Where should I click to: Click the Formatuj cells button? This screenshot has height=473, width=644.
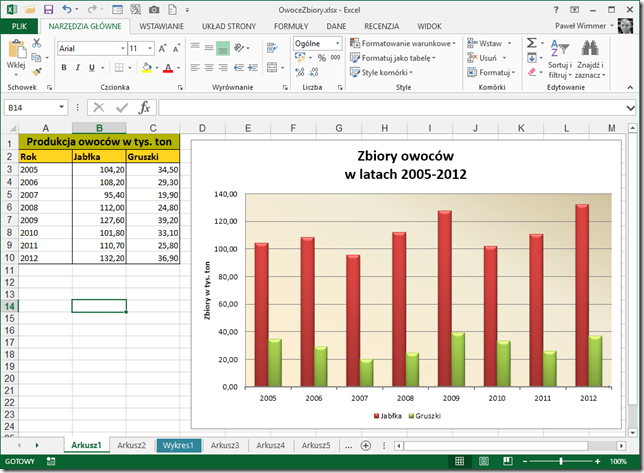point(491,72)
